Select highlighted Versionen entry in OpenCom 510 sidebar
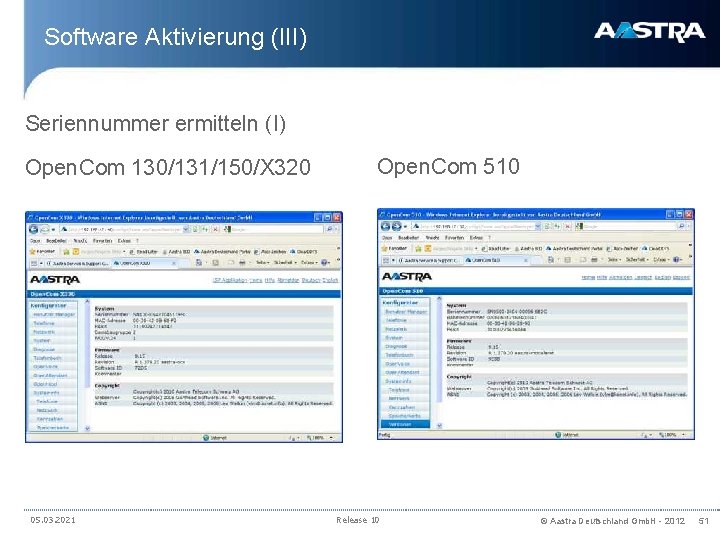720x540 pixels. [405, 424]
